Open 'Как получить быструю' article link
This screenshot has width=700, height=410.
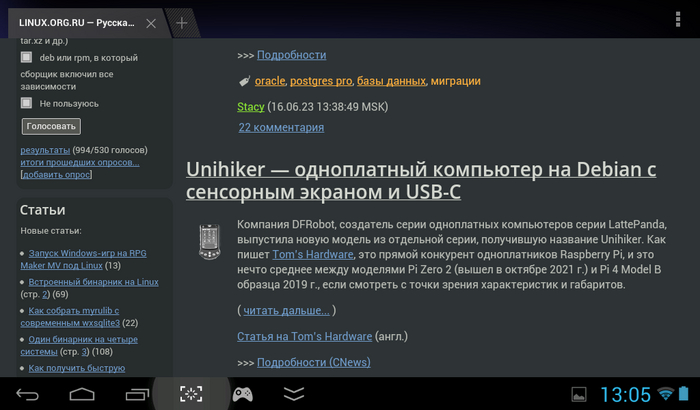(77, 368)
